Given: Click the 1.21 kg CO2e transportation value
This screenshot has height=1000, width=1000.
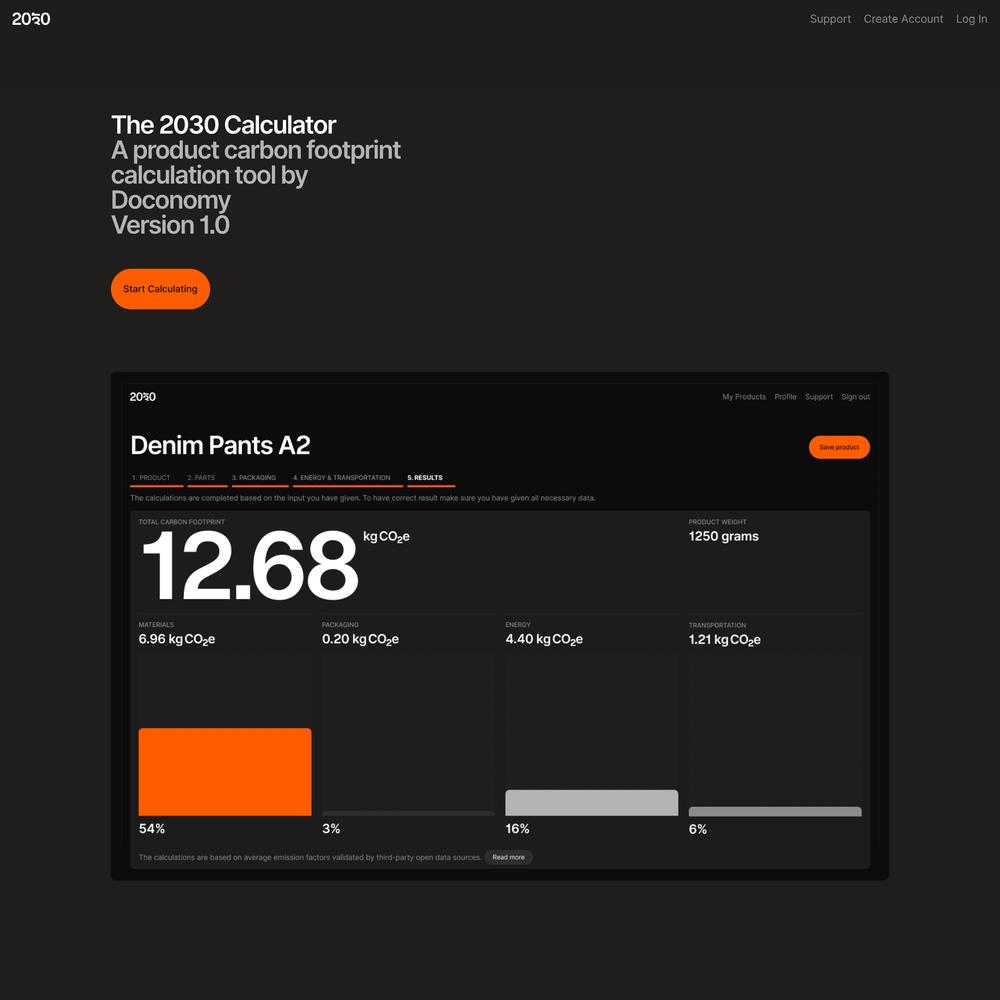Looking at the screenshot, I should pos(724,640).
